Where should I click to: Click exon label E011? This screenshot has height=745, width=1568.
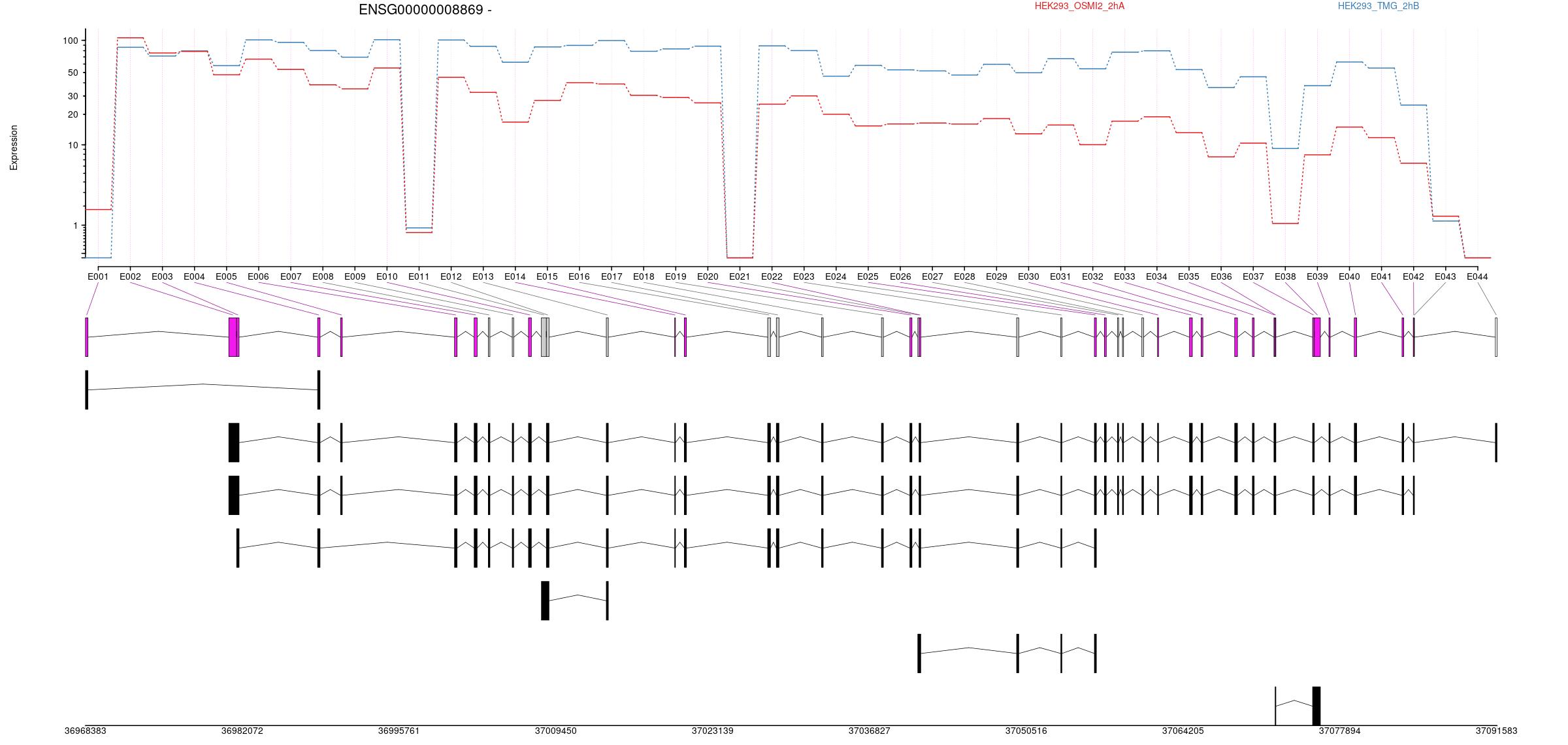419,276
